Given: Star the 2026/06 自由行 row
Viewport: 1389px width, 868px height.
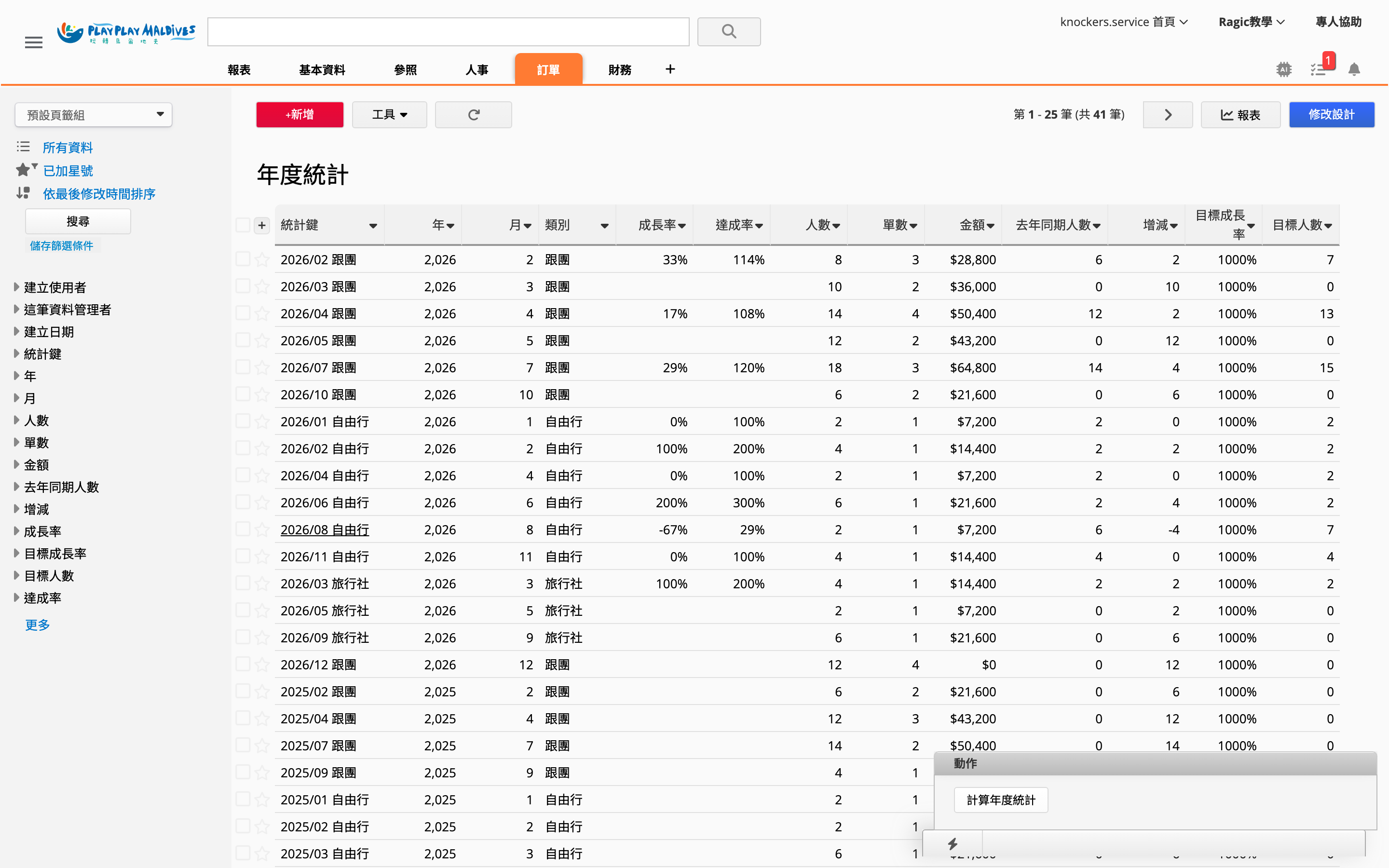Looking at the screenshot, I should 262,502.
